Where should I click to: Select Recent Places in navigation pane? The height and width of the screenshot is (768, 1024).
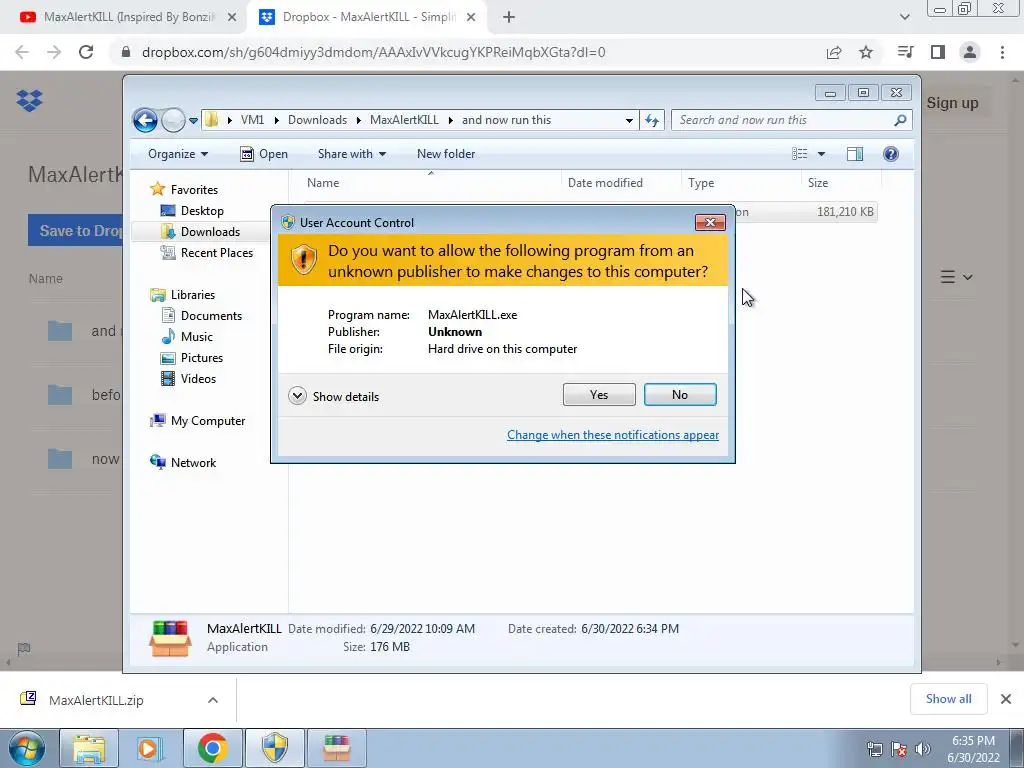tap(207, 253)
